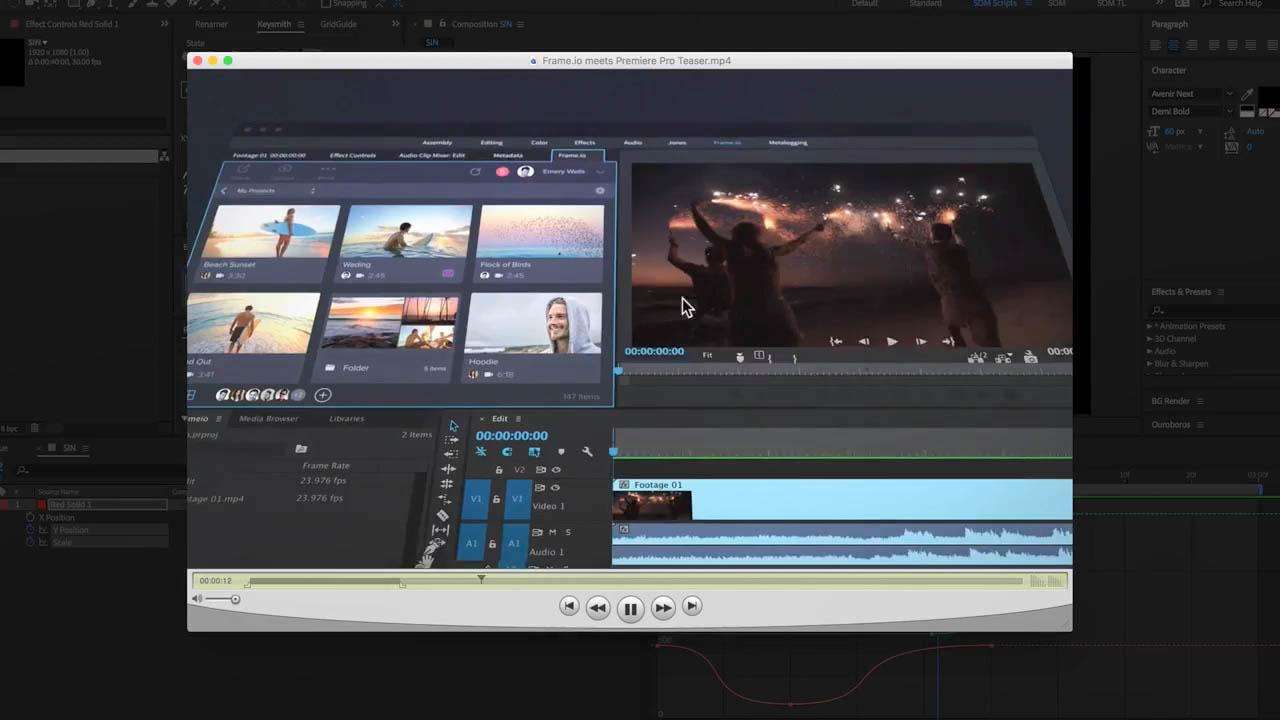Image resolution: width=1280 pixels, height=720 pixels.
Task: Open the Wading clip thumbnail
Action: click(408, 231)
